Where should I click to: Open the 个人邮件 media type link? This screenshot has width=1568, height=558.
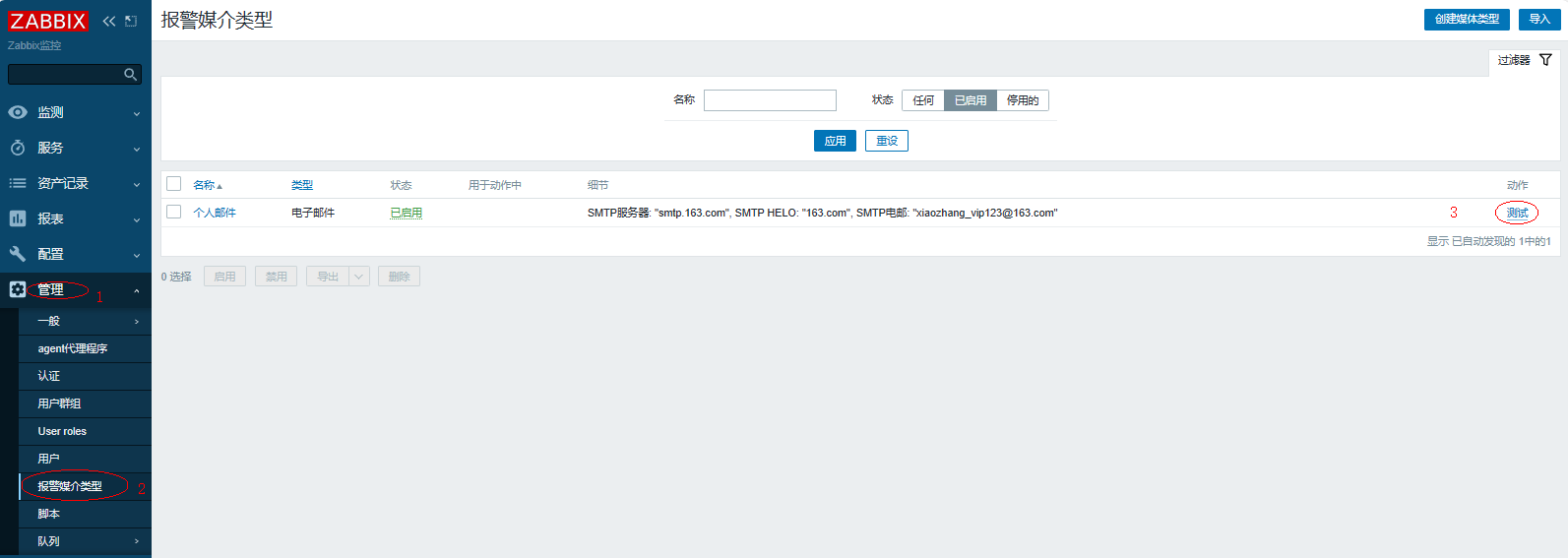215,213
